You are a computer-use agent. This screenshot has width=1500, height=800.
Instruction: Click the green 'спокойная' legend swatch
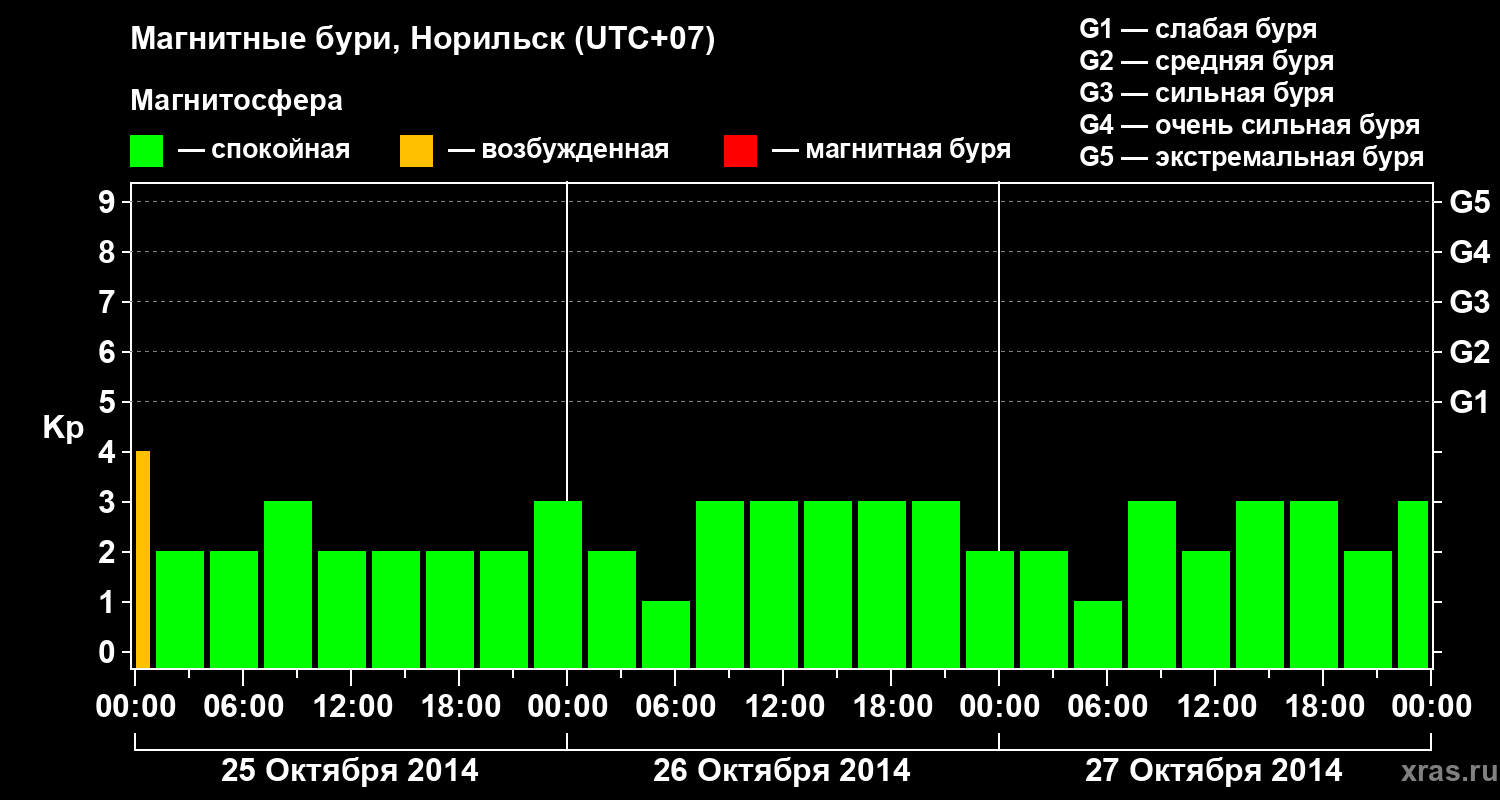(146, 151)
